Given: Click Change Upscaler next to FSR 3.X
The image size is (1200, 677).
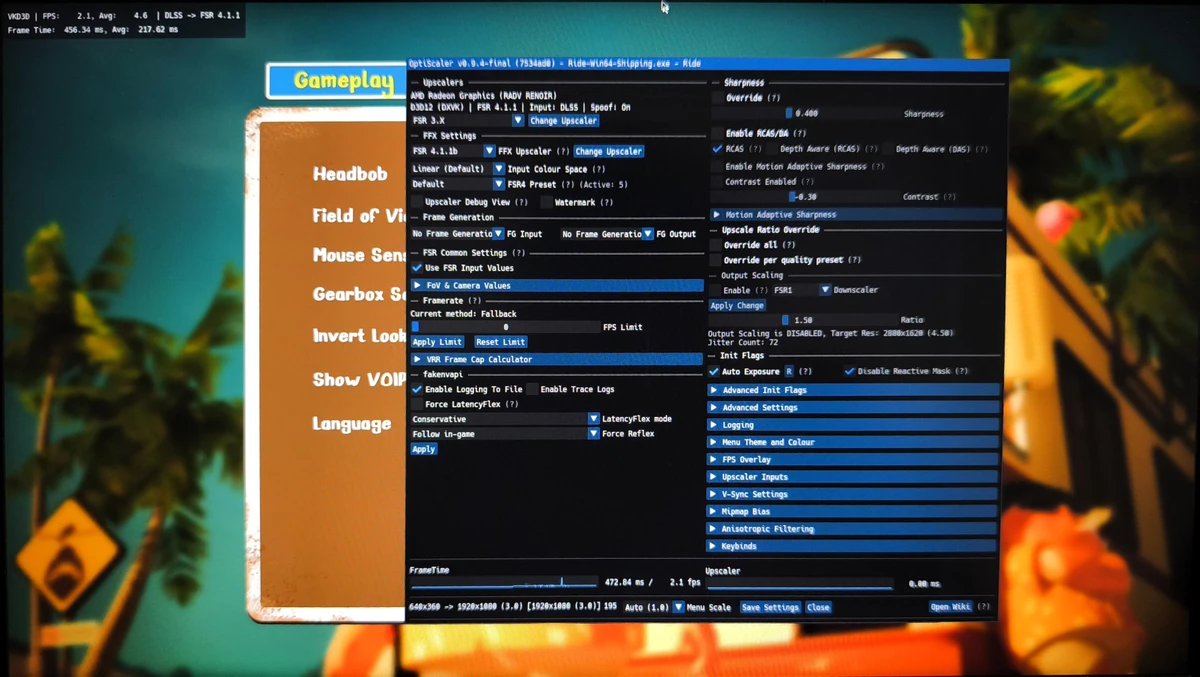Looking at the screenshot, I should pos(564,120).
